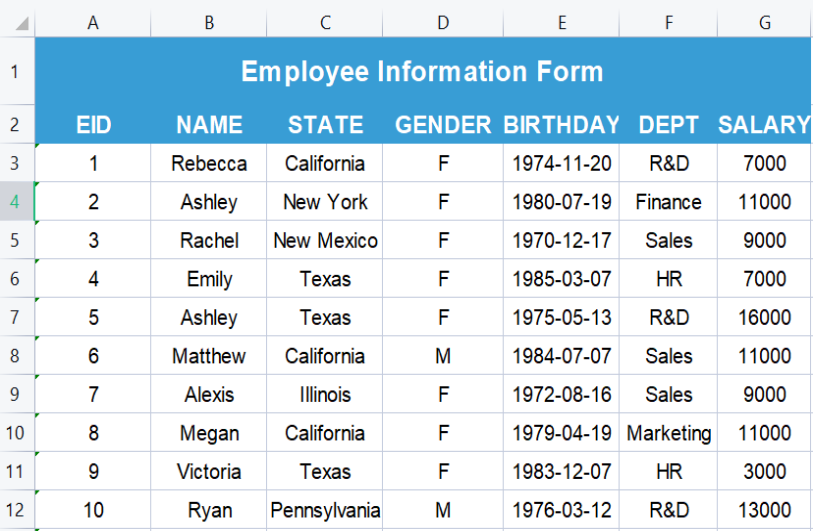The image size is (813, 531).
Task: Select the name cell Matthew
Action: coord(209,356)
